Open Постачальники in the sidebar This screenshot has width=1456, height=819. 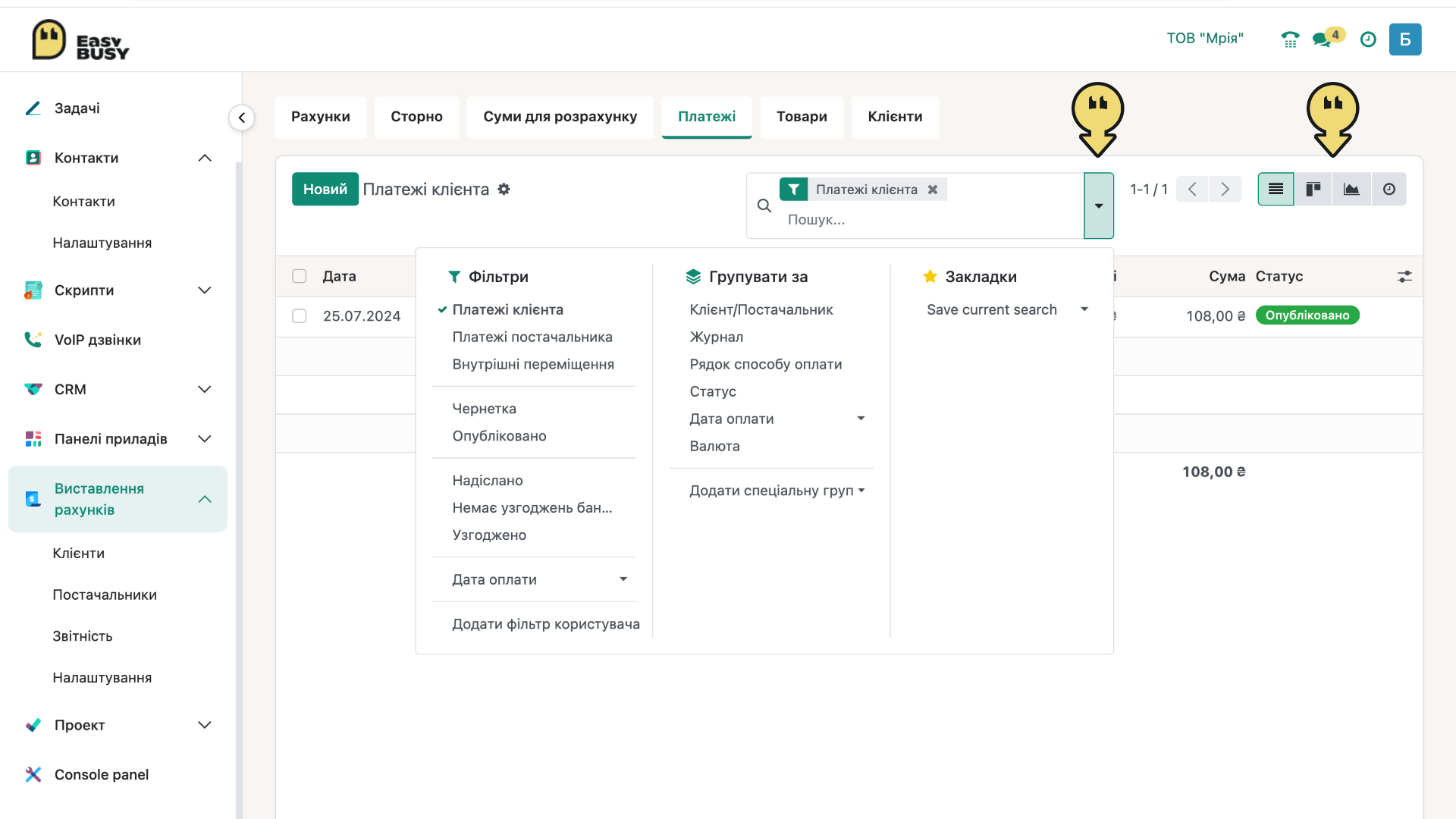tap(105, 595)
